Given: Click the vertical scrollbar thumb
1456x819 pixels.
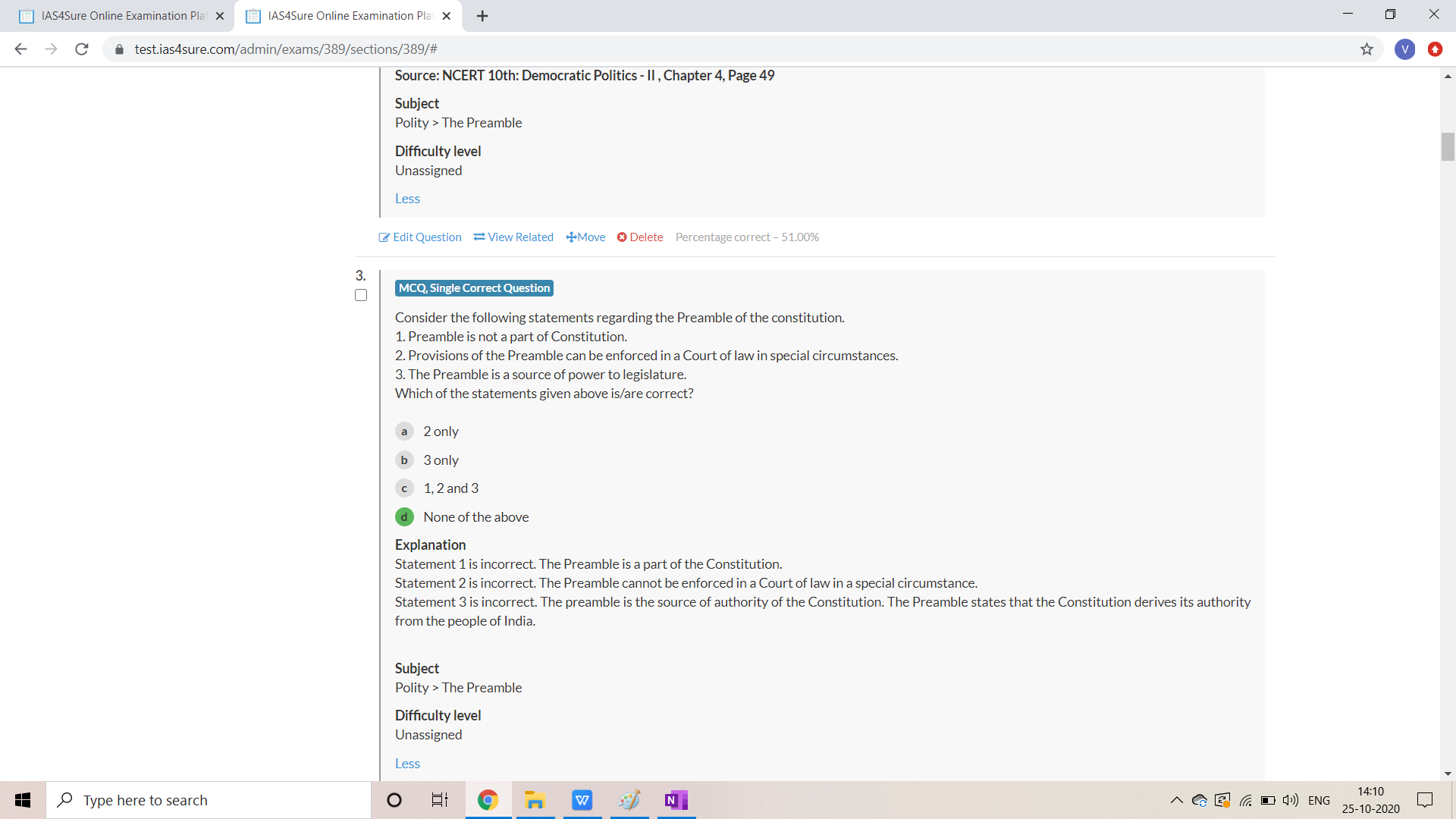Looking at the screenshot, I should 1448,146.
